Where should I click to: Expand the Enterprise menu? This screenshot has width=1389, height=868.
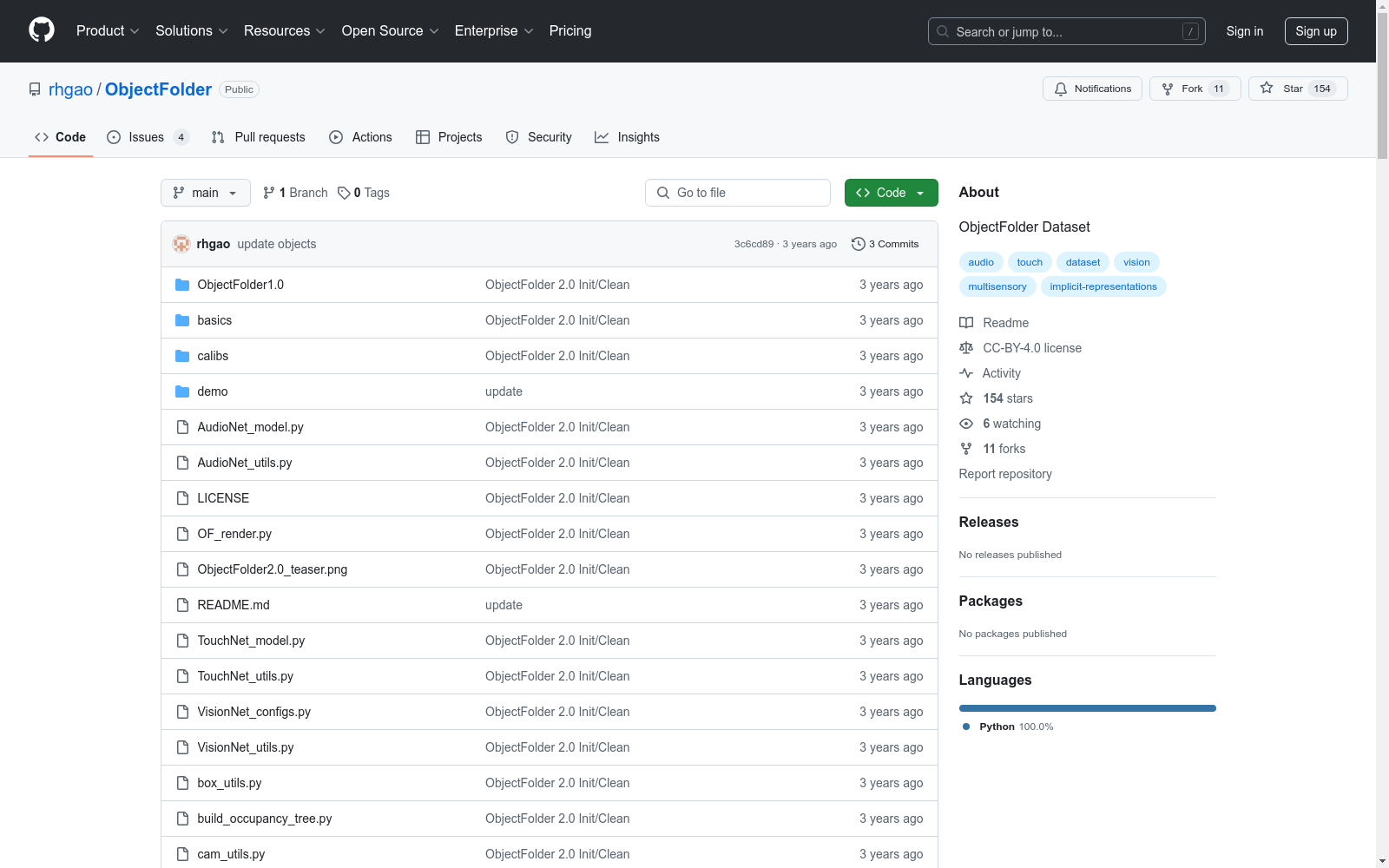494,31
